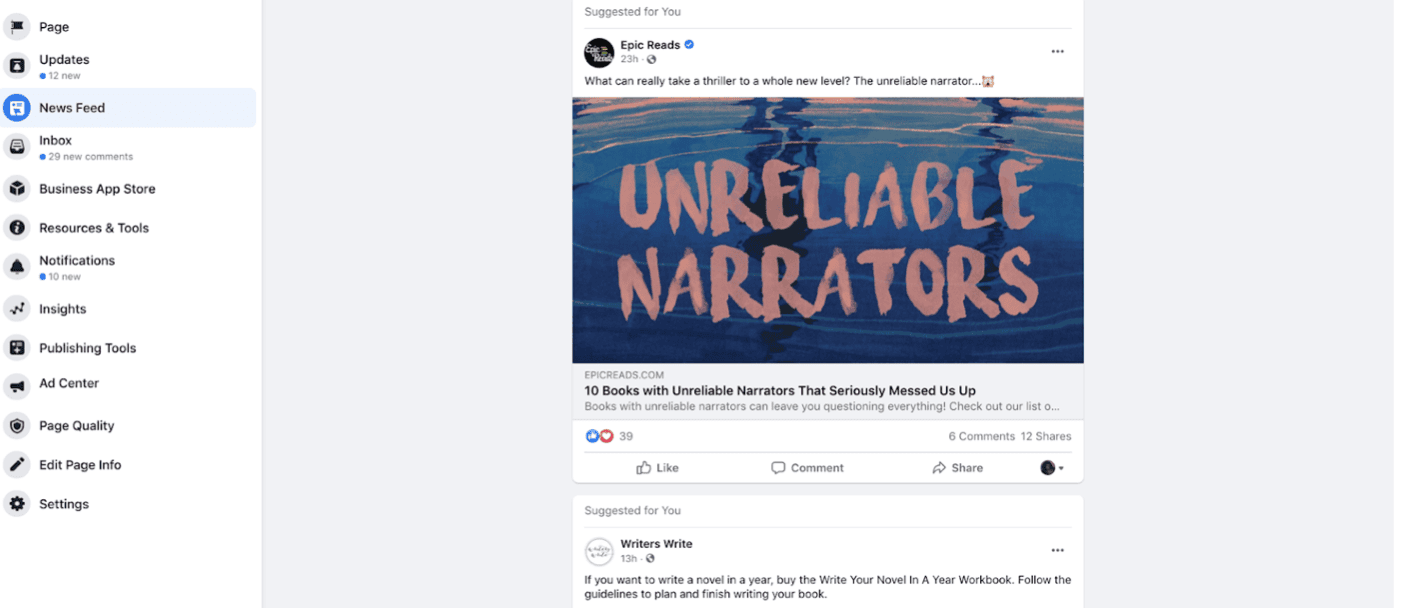Open Writers Write post options menu
Screen dimensions: 1402x610
point(1057,551)
